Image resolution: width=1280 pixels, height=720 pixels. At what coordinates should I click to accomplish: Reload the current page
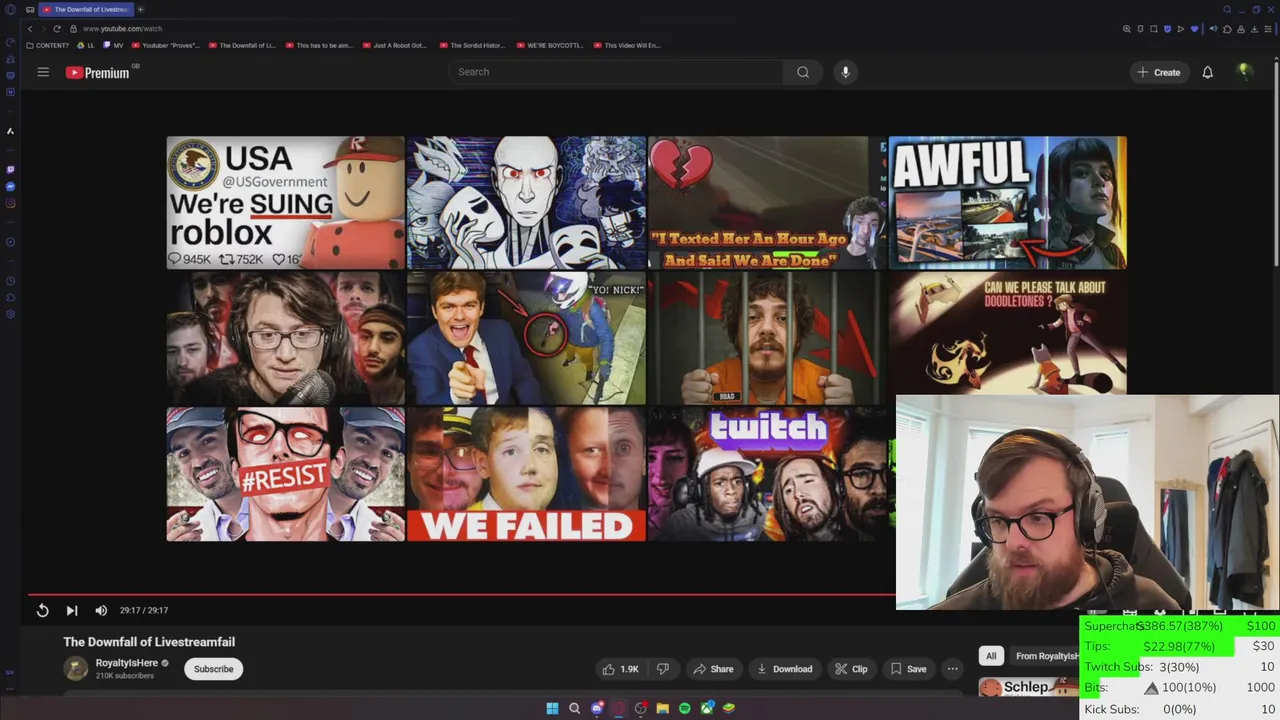(x=57, y=29)
